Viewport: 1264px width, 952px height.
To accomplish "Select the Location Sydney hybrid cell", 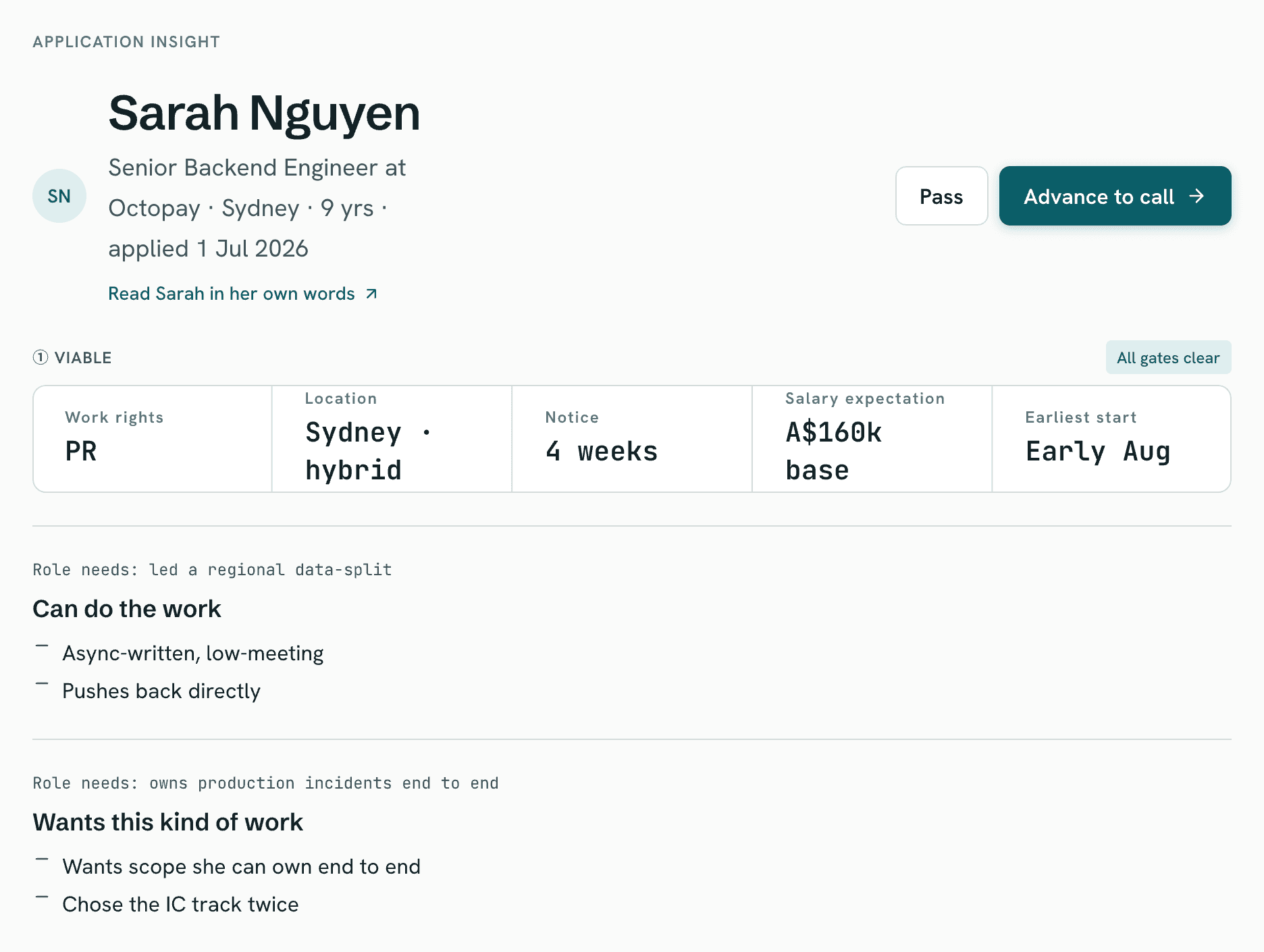I will (x=392, y=439).
